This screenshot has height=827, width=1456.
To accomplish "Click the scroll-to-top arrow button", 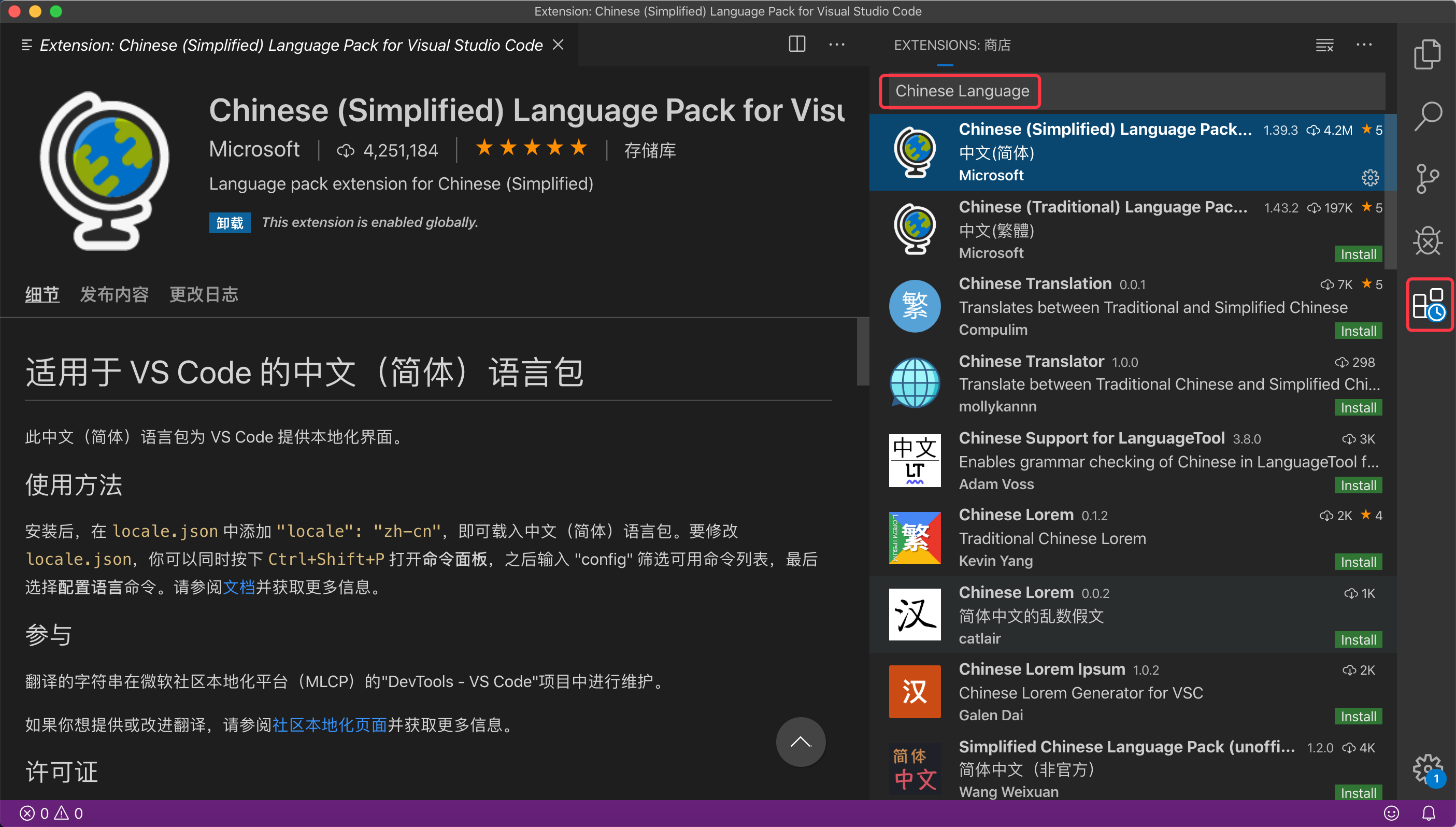I will [x=801, y=742].
